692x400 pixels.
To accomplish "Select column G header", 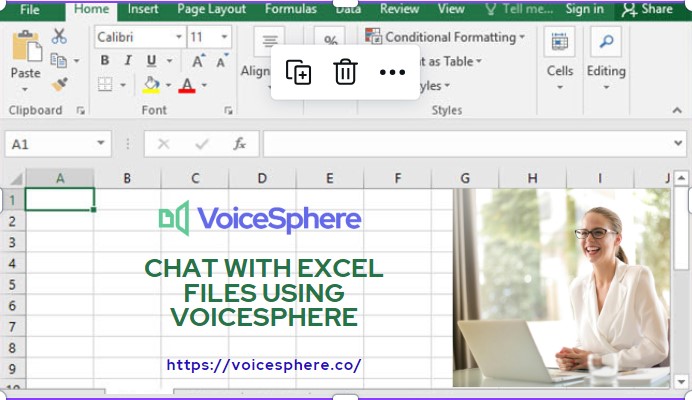I will pos(465,178).
